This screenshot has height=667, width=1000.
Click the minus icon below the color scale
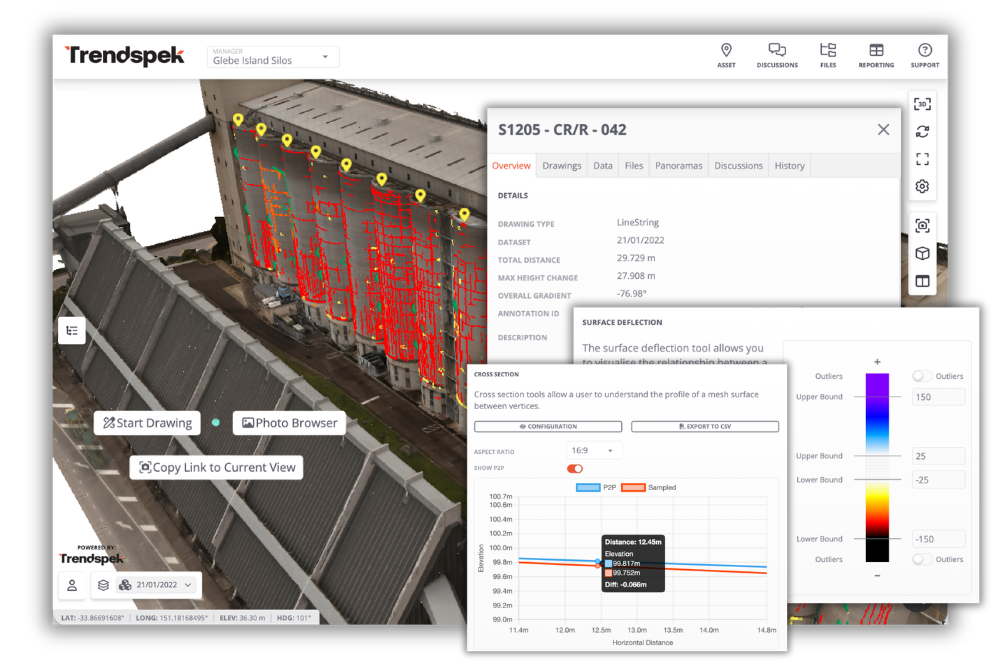pyautogui.click(x=877, y=575)
